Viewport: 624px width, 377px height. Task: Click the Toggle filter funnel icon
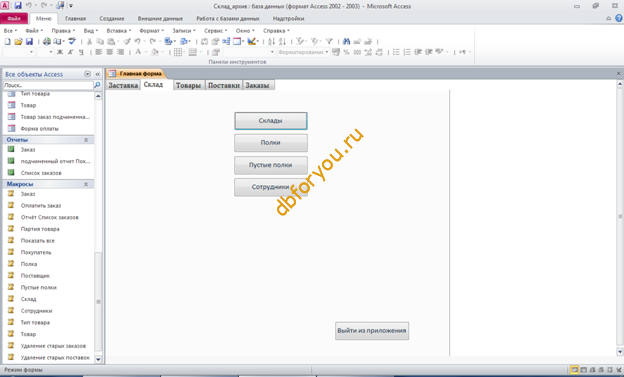pos(329,41)
